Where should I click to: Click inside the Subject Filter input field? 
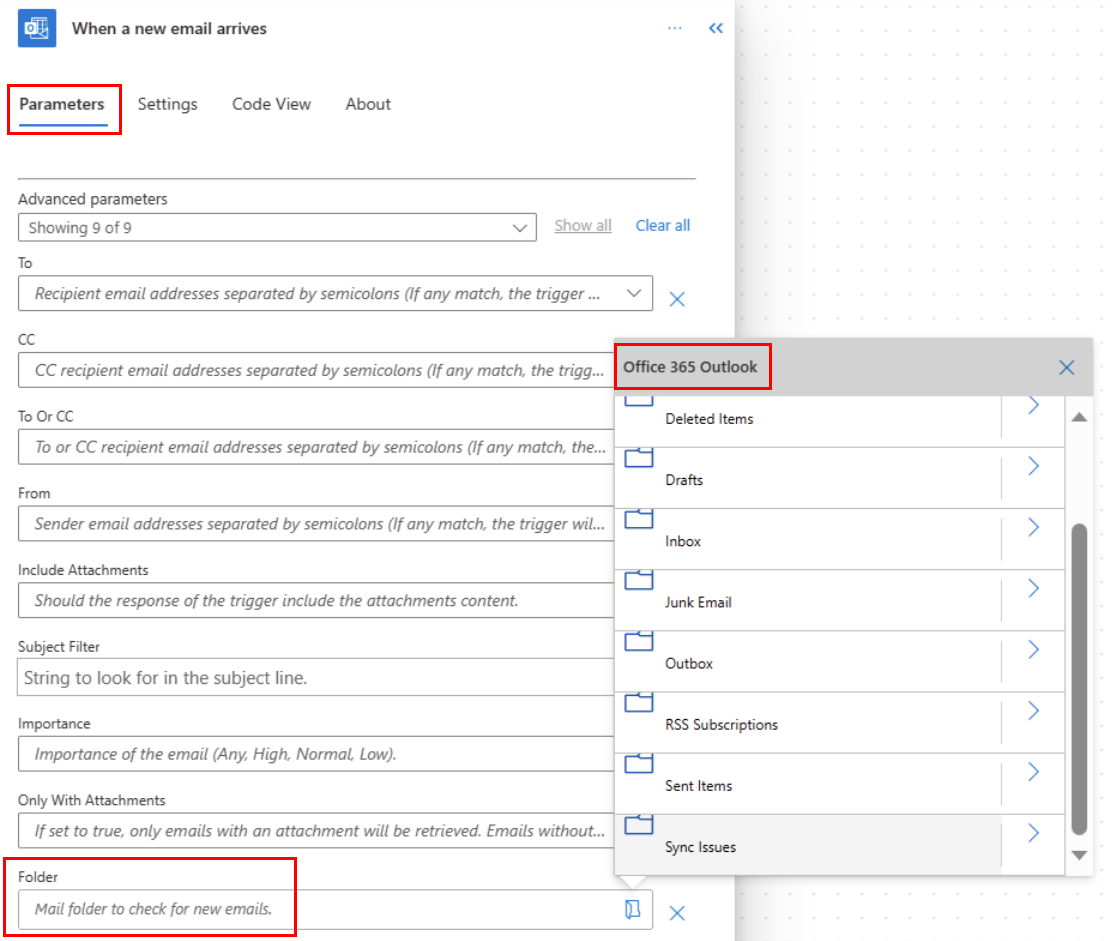[300, 677]
